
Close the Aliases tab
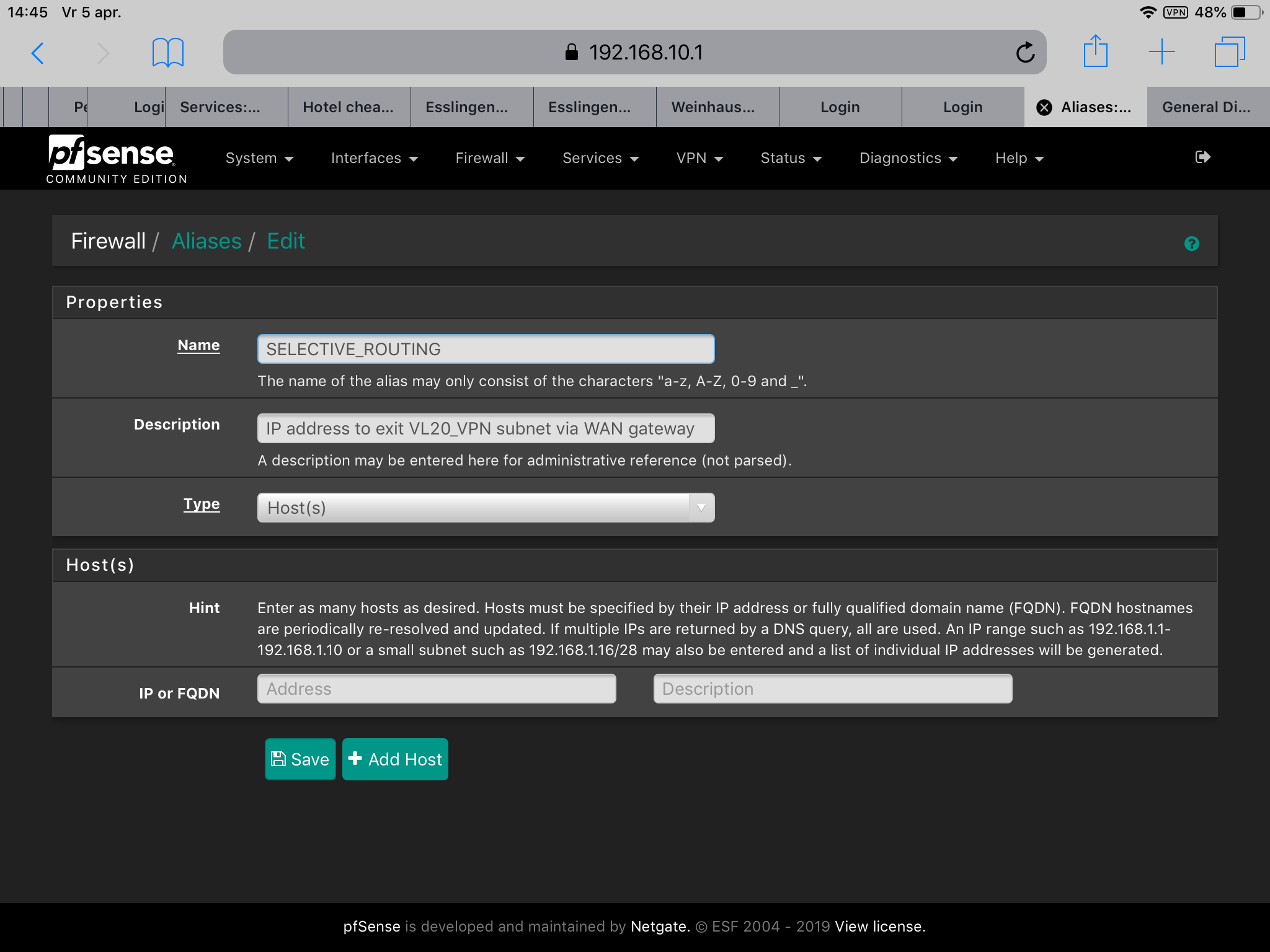tap(1044, 108)
